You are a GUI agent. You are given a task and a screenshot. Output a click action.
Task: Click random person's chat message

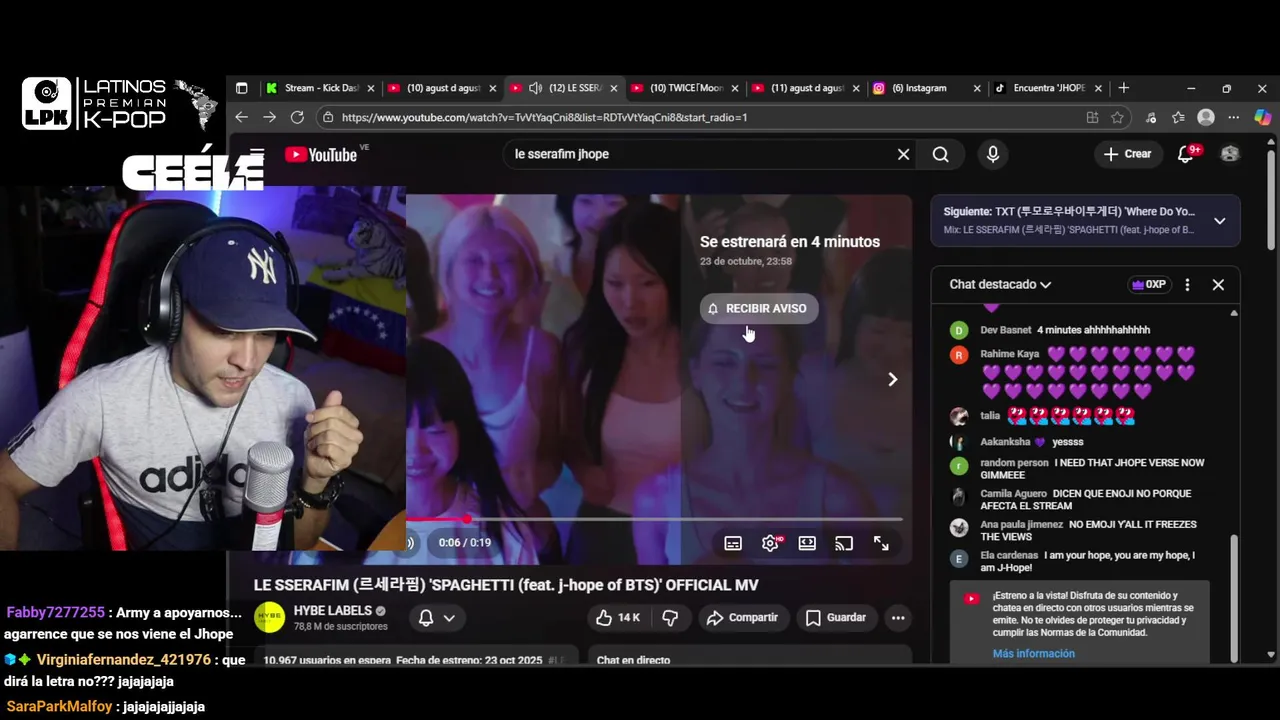[1090, 469]
